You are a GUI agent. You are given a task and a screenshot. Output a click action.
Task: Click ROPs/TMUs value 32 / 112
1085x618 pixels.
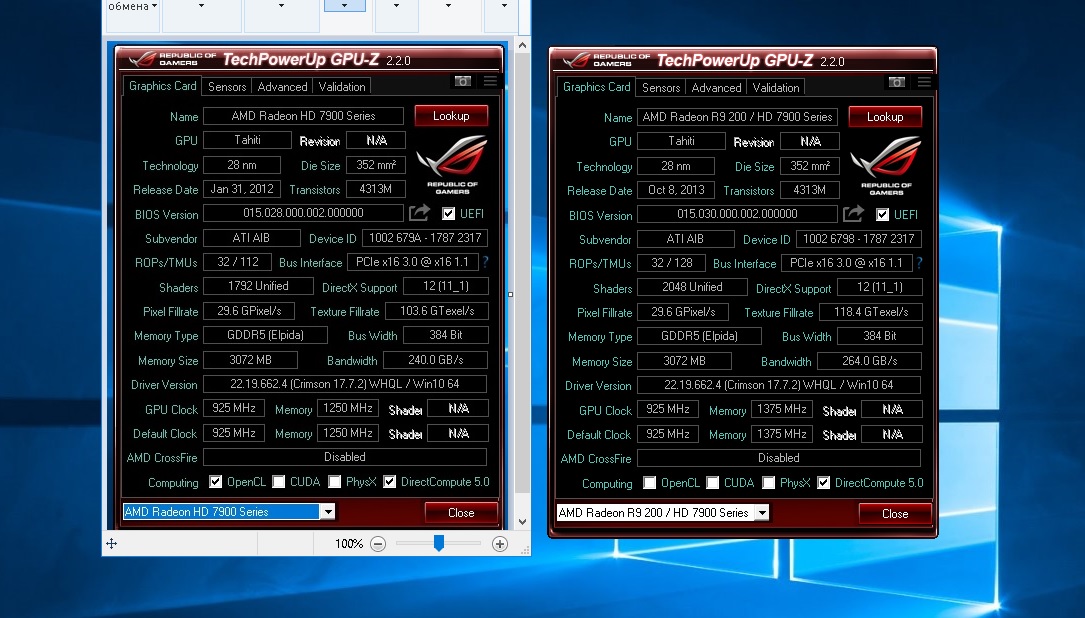pos(237,262)
